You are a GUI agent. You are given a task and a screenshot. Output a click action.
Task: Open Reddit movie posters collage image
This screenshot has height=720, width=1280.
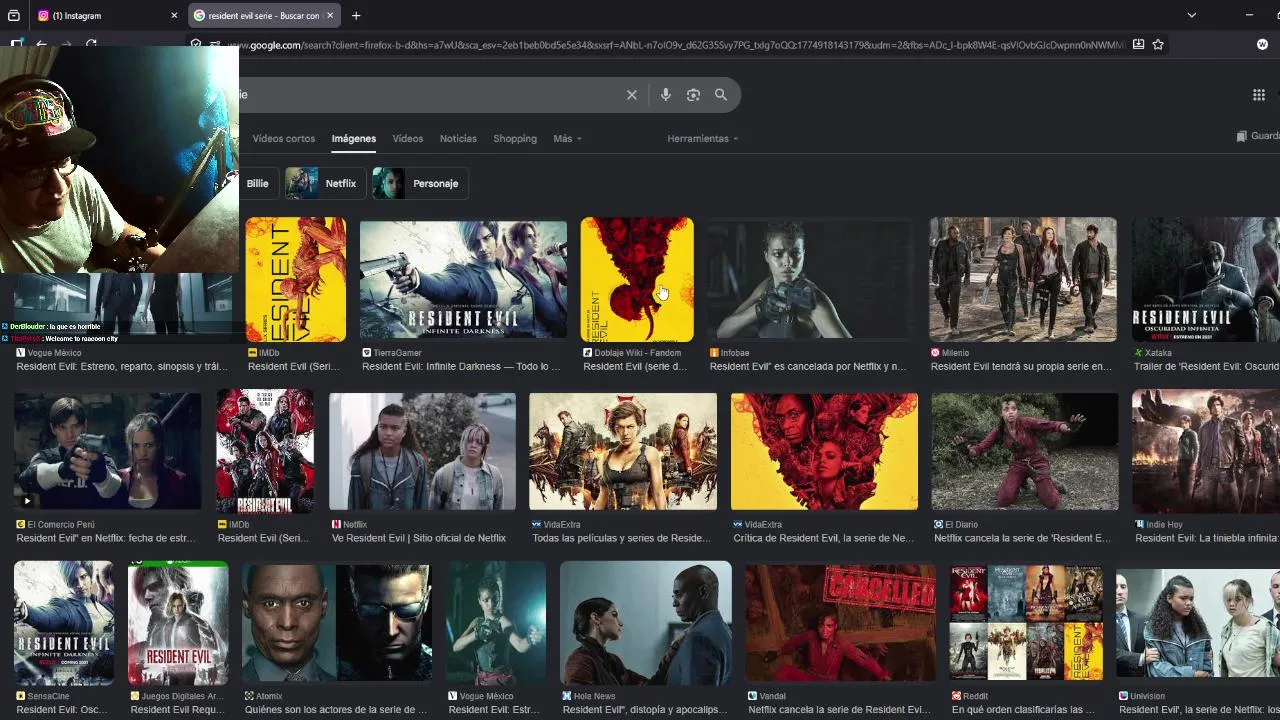tap(1026, 623)
